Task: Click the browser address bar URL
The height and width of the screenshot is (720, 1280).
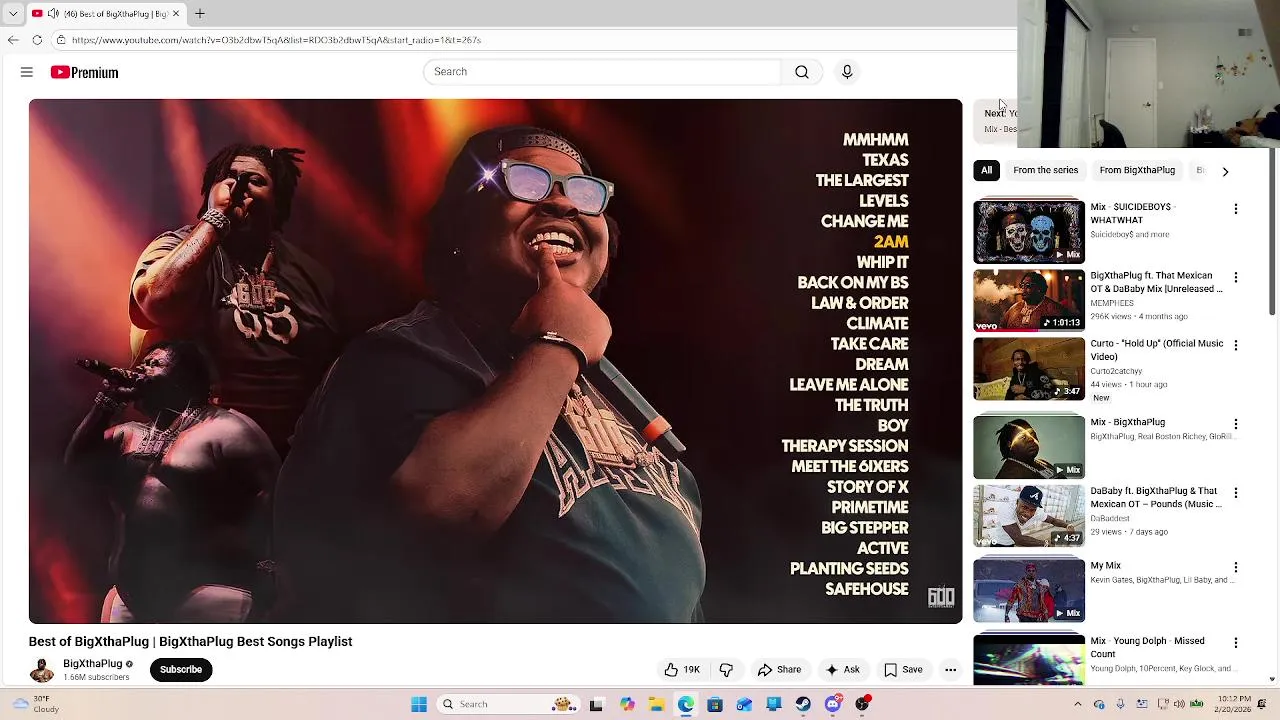Action: (x=276, y=40)
